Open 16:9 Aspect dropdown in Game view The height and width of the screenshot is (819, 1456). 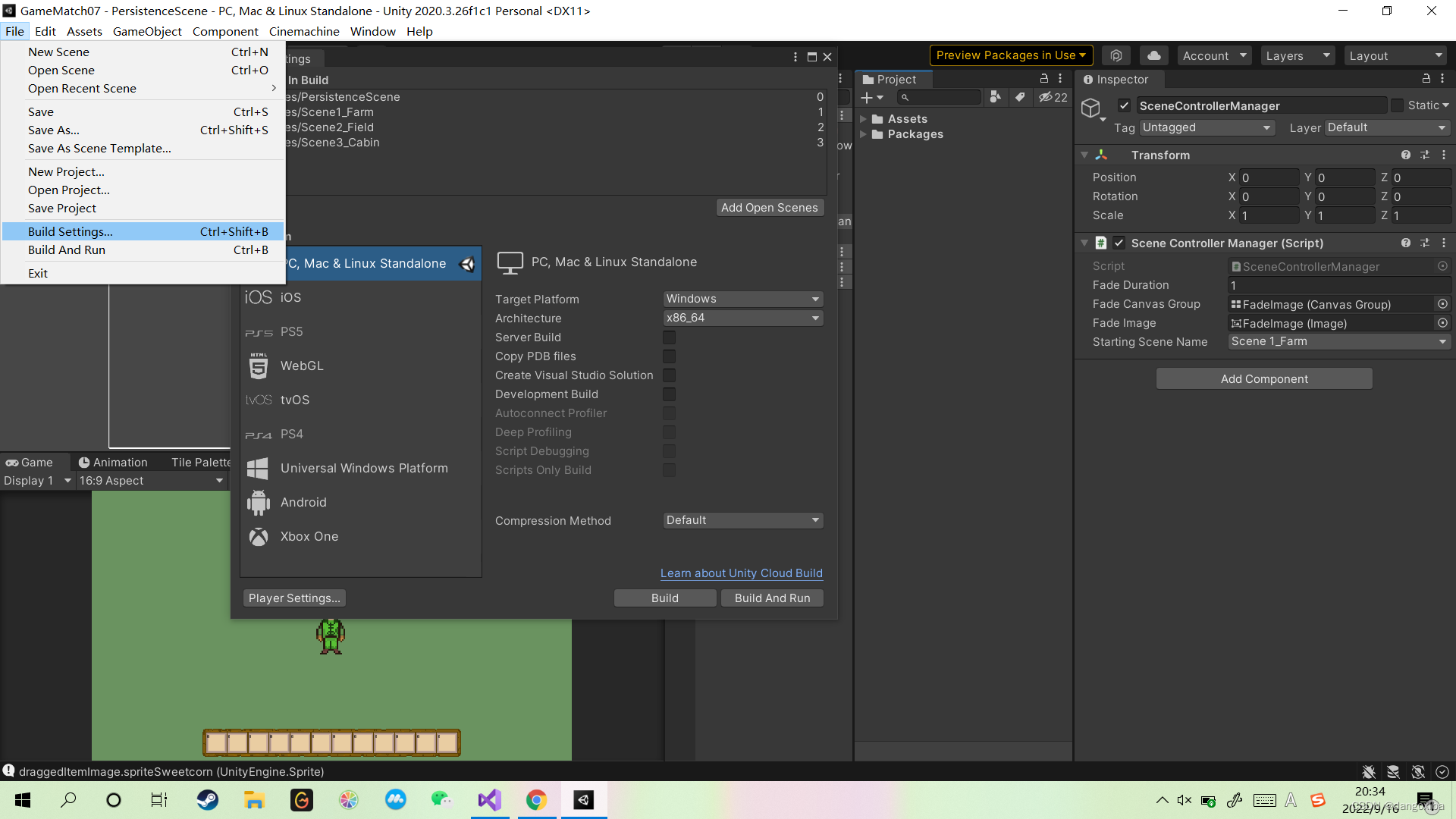(151, 481)
